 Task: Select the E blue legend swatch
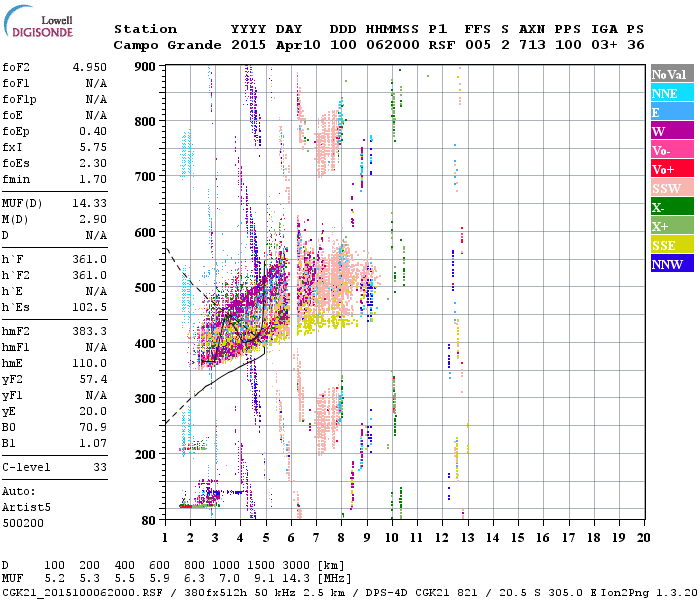pyautogui.click(x=672, y=112)
